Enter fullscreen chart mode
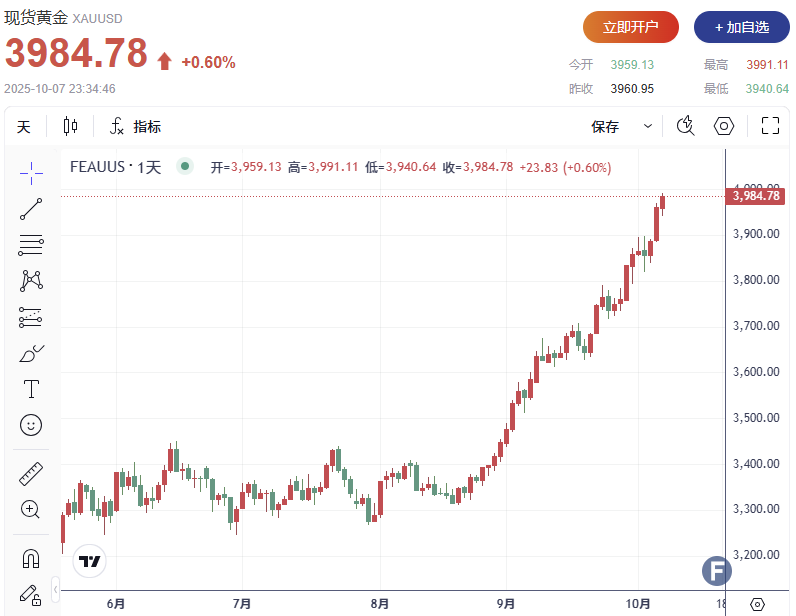Screen dimensions: 796x616 pyautogui.click(x=770, y=126)
